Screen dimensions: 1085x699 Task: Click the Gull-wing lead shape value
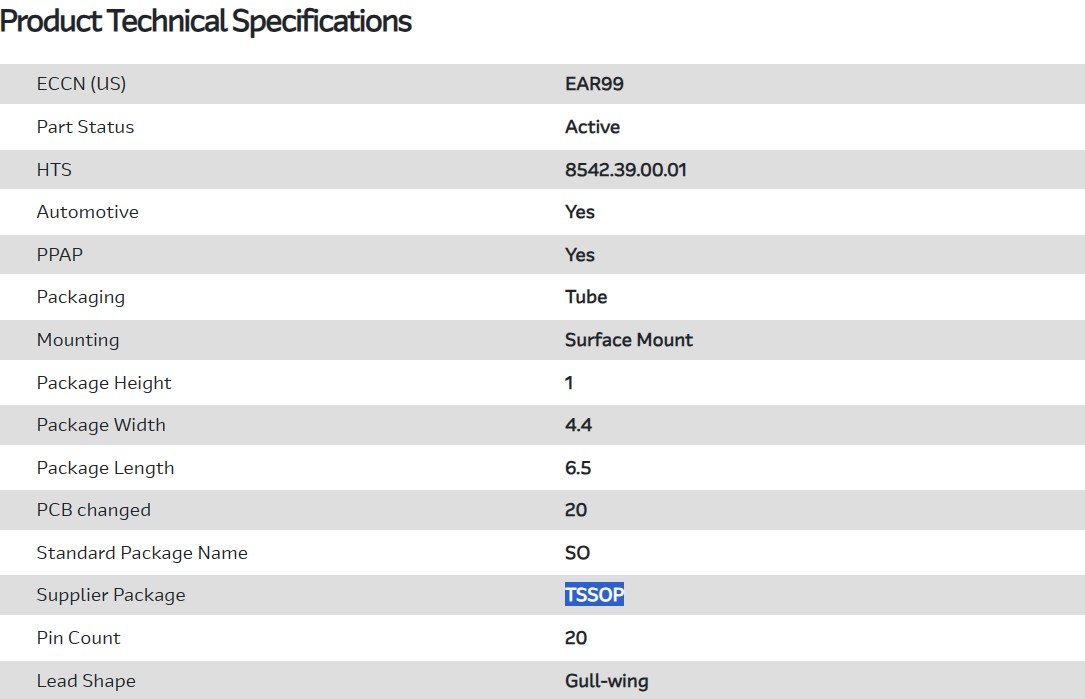606,681
